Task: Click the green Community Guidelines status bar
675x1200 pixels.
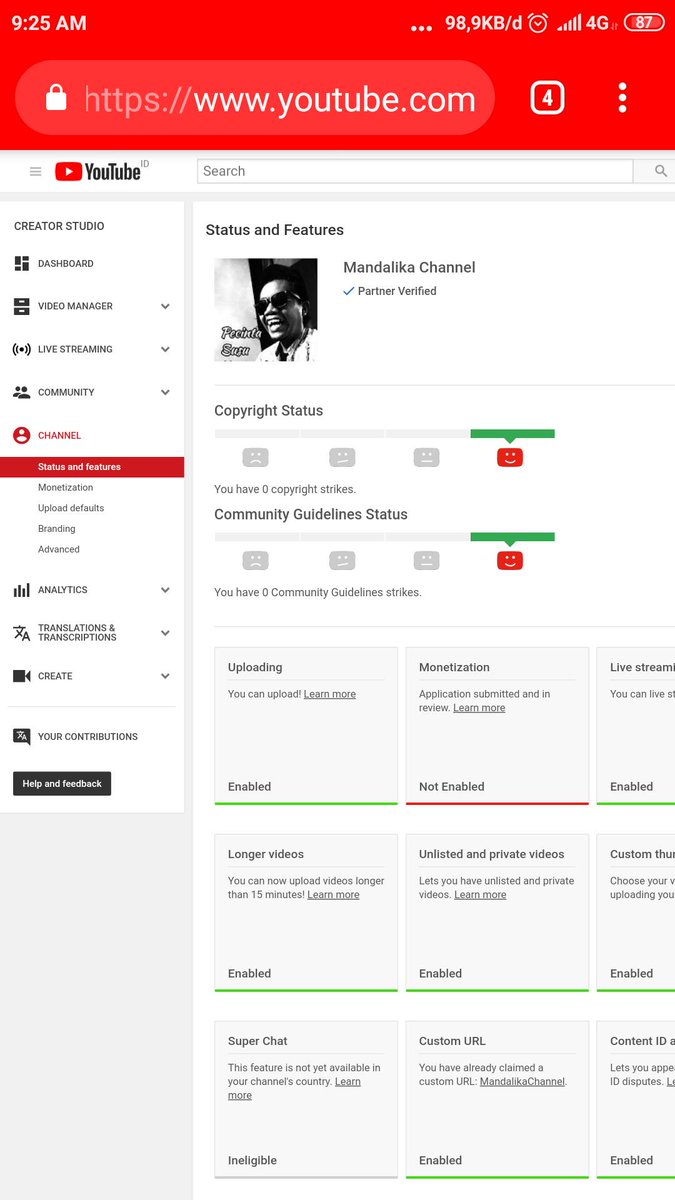Action: [x=512, y=537]
